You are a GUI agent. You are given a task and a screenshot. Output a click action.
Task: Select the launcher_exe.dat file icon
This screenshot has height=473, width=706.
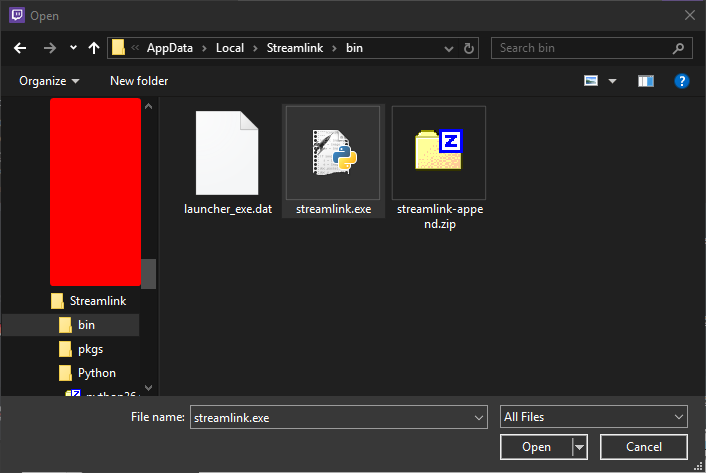[227, 153]
